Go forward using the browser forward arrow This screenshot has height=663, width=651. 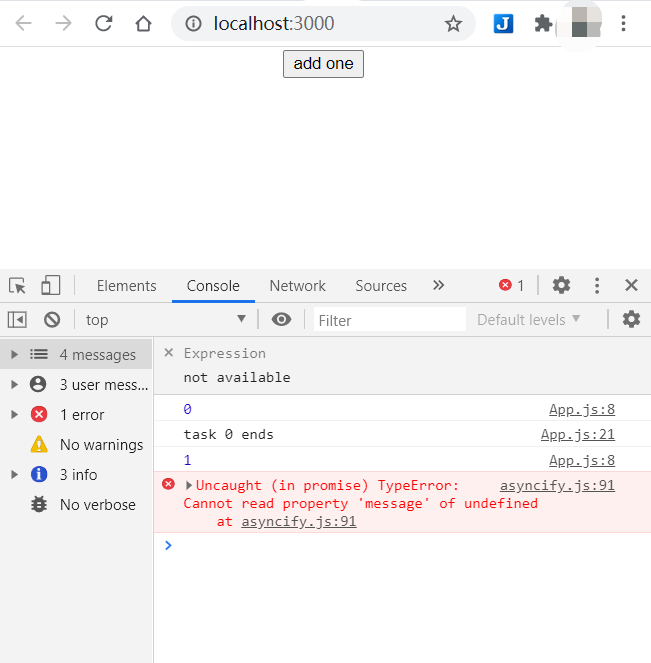pos(63,23)
